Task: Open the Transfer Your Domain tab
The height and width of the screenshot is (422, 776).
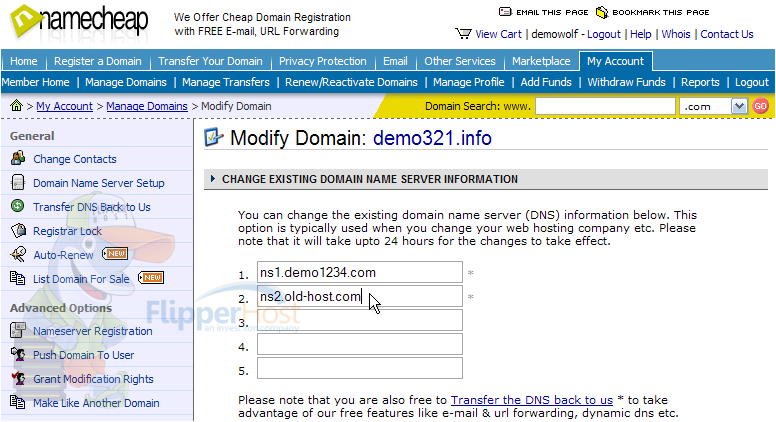Action: [x=210, y=61]
